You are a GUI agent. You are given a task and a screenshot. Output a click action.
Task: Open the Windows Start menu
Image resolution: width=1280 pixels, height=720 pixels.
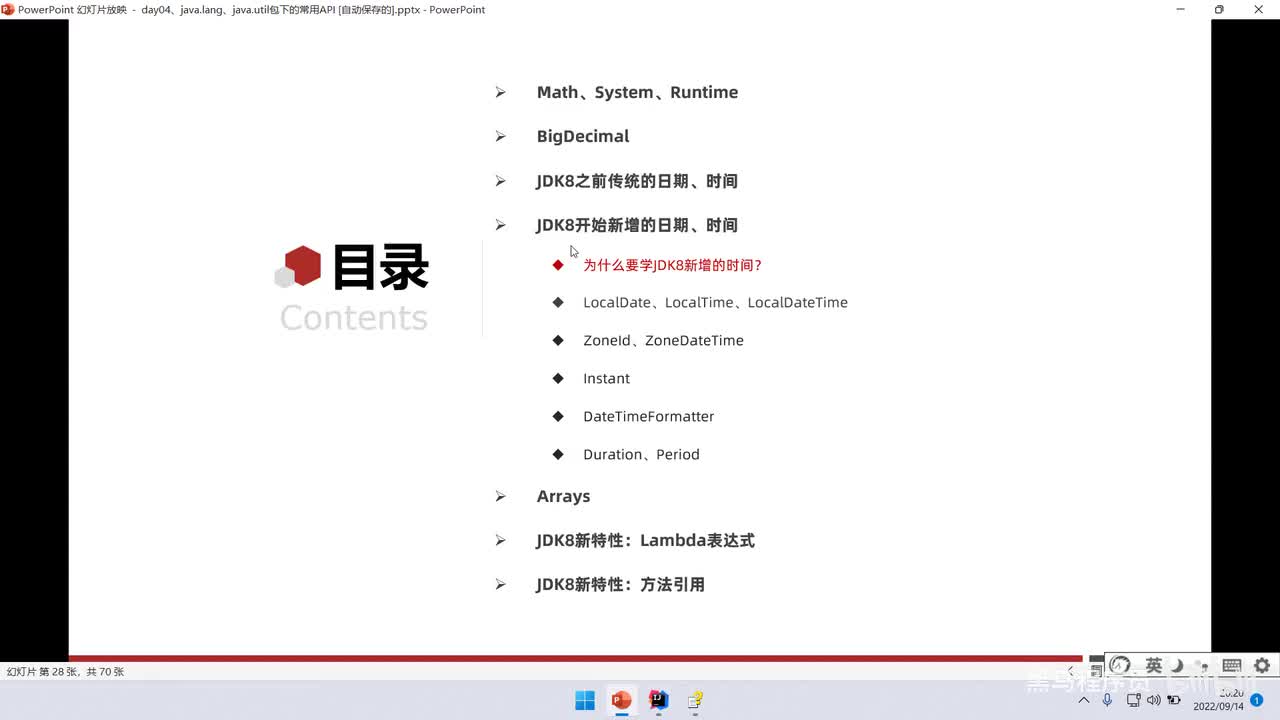pos(585,700)
